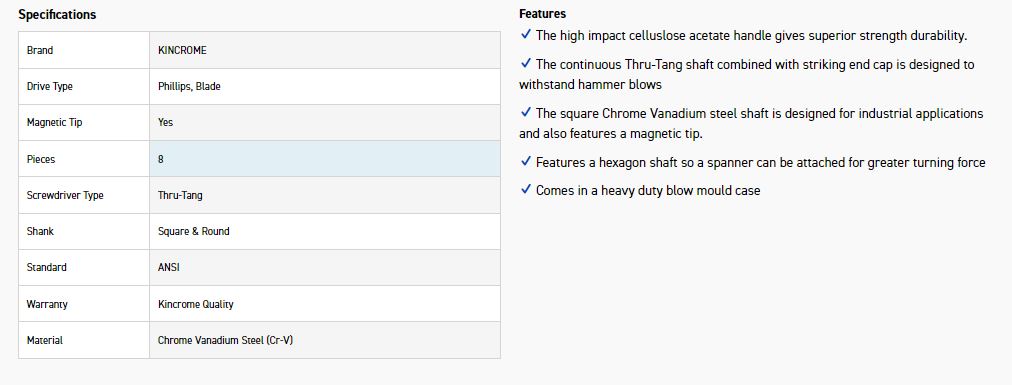Select the Features heading
Image resolution: width=1012 pixels, height=385 pixels.
click(x=542, y=14)
